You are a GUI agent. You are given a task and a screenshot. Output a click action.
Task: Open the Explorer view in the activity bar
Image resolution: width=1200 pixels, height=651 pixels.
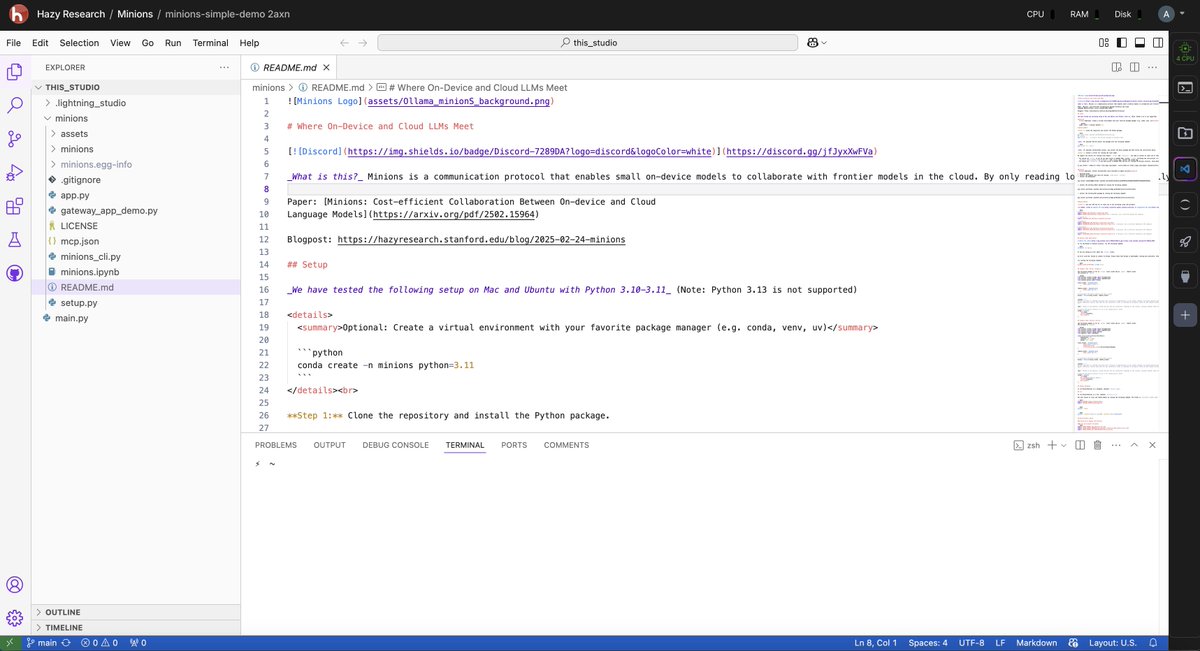15,71
